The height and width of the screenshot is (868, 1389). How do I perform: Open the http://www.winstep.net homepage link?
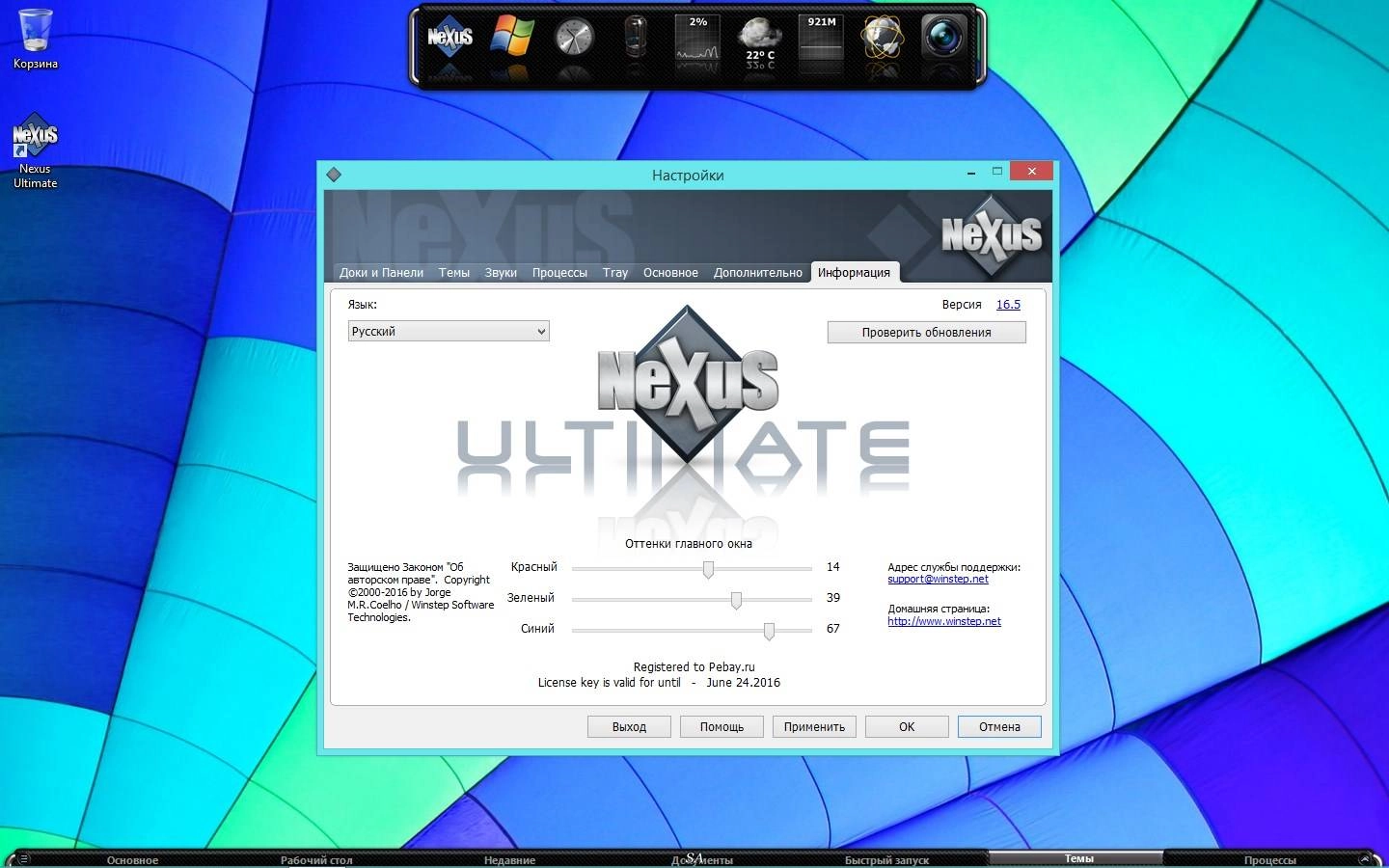944,621
